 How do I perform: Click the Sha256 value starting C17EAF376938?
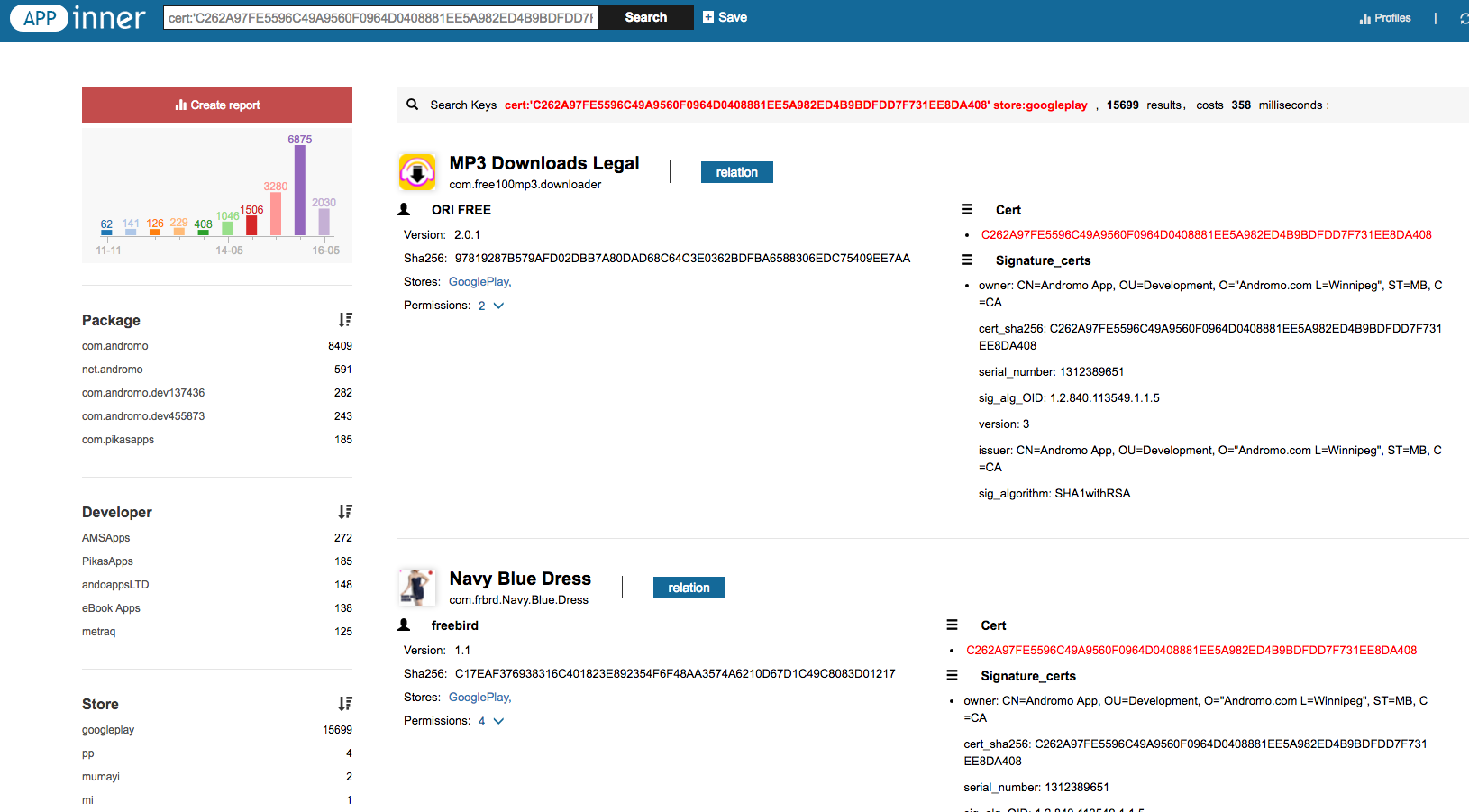[675, 674]
